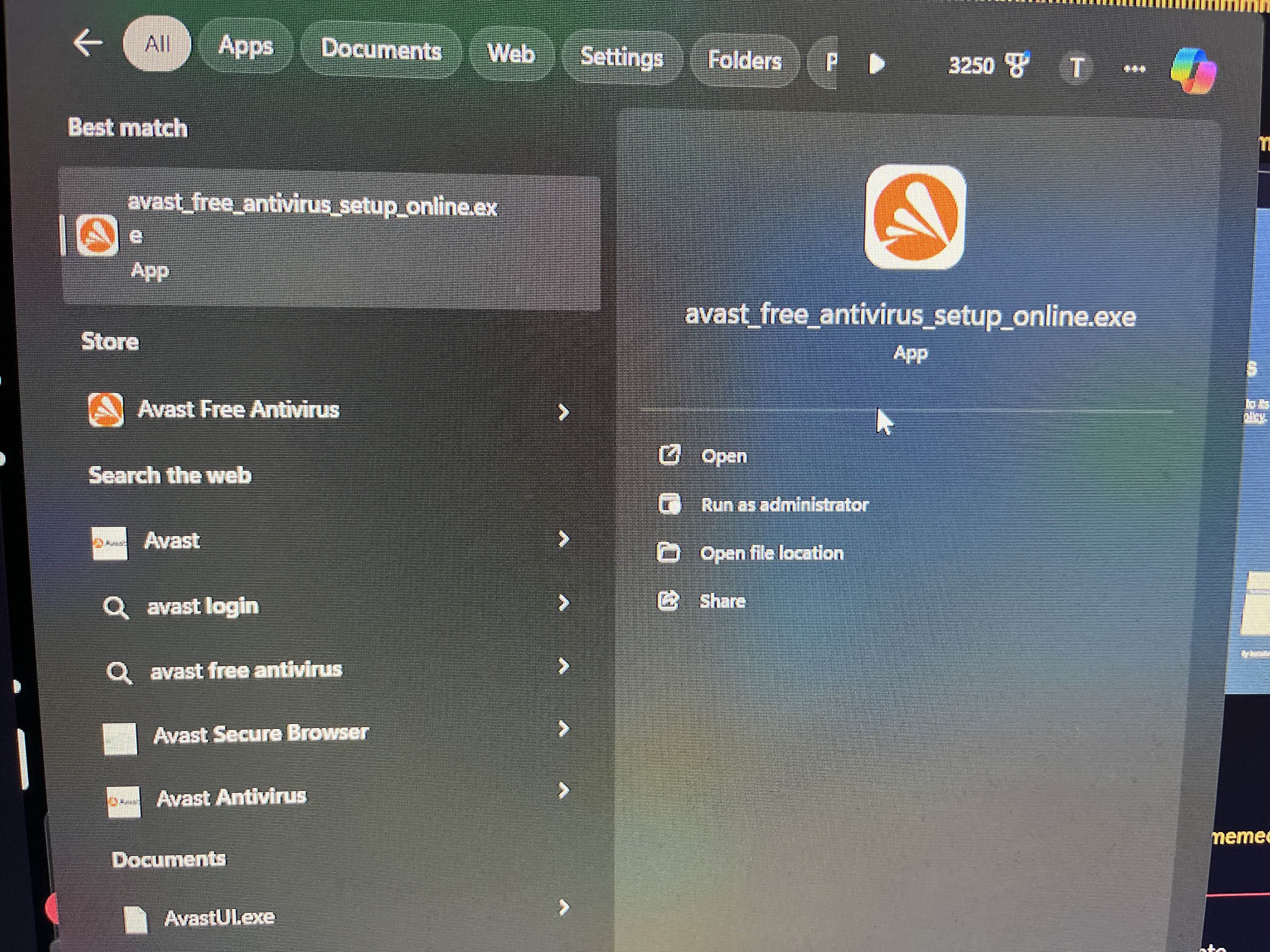
Task: Click the AvastUI.exe document icon
Action: click(x=136, y=919)
